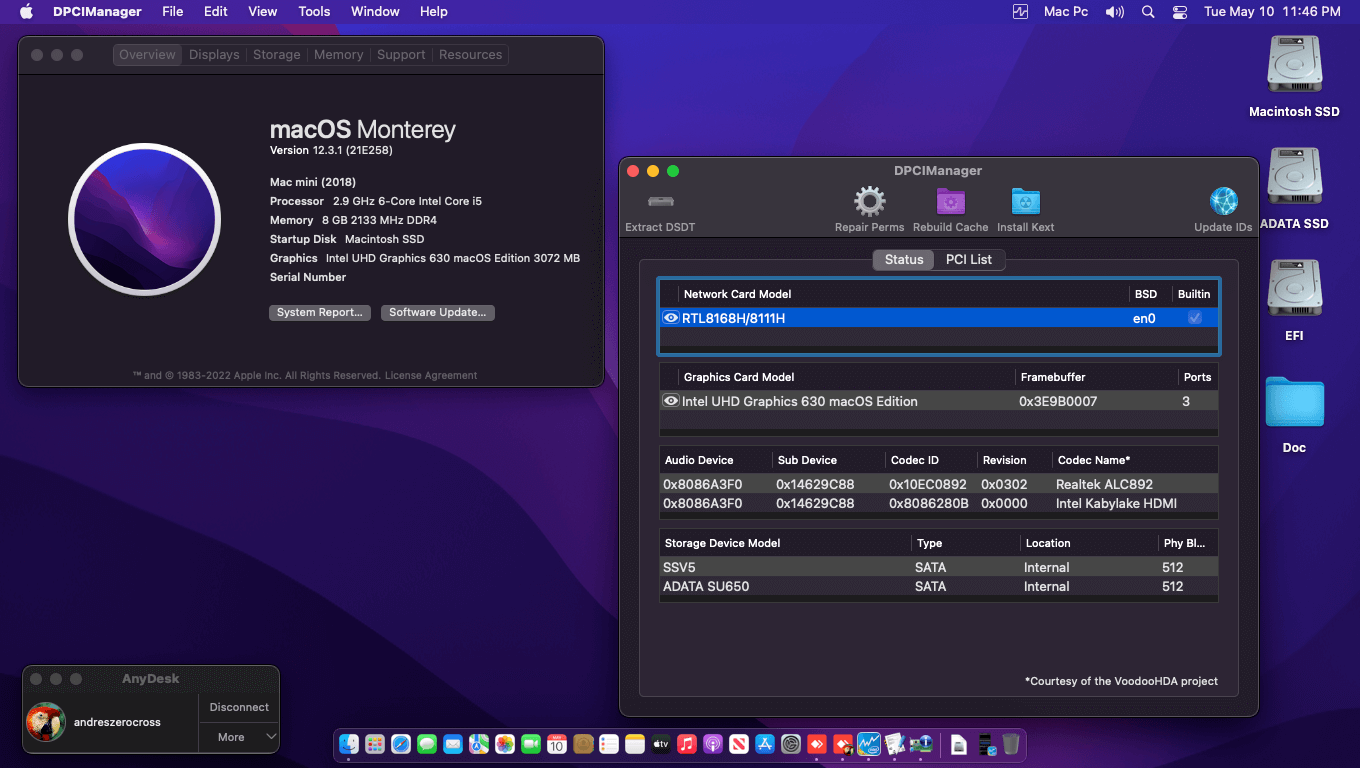1360x768 pixels.
Task: Toggle the Builtin checkbox for en0
Action: point(1194,317)
